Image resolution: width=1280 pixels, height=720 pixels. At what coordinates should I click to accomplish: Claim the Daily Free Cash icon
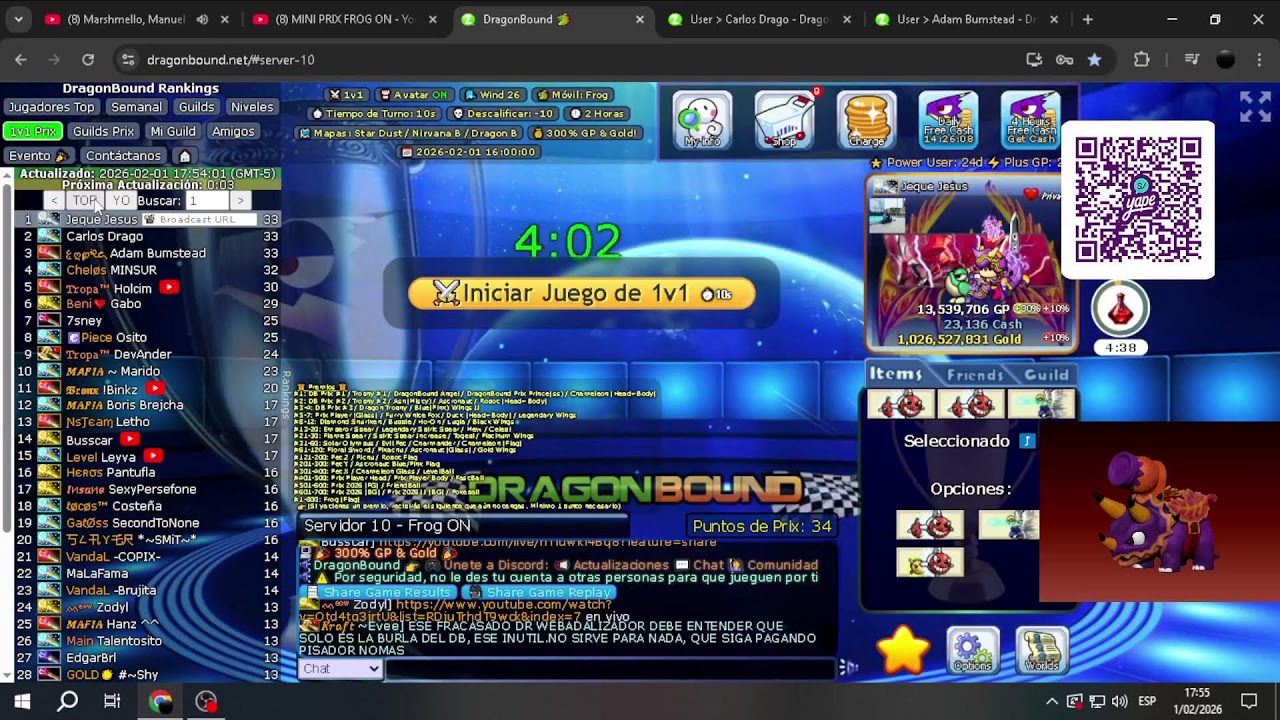(948, 120)
